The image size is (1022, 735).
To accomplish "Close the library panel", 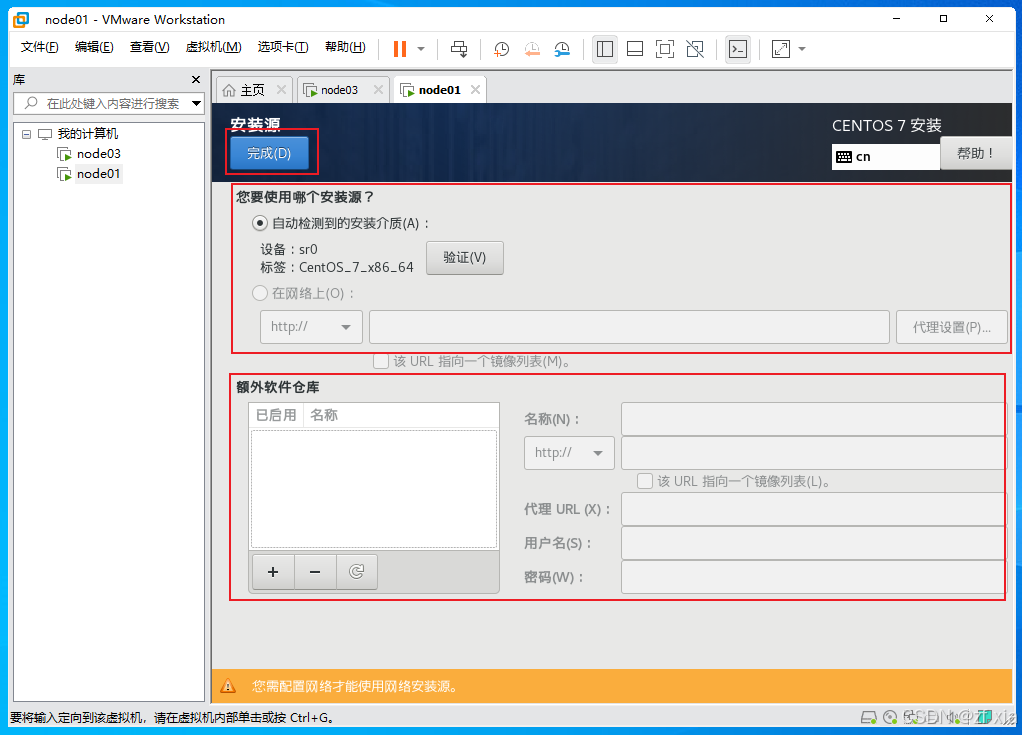I will [196, 79].
